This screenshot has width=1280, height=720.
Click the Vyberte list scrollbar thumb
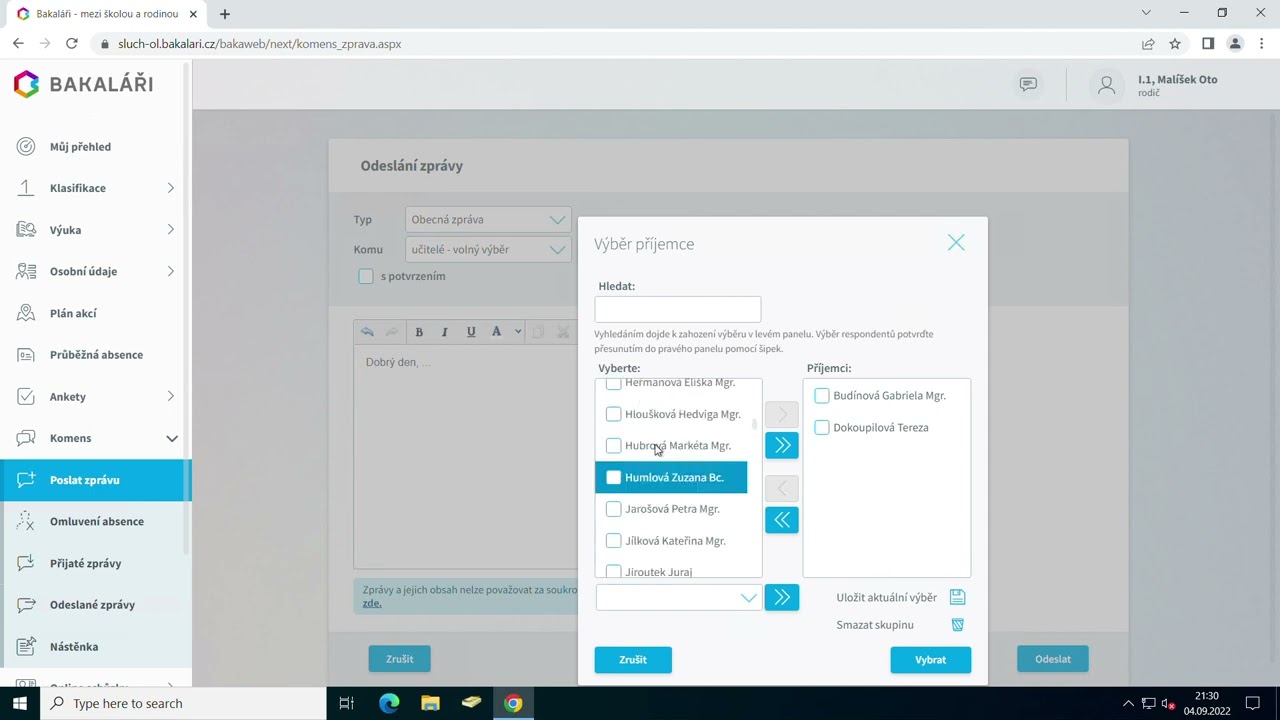point(754,424)
